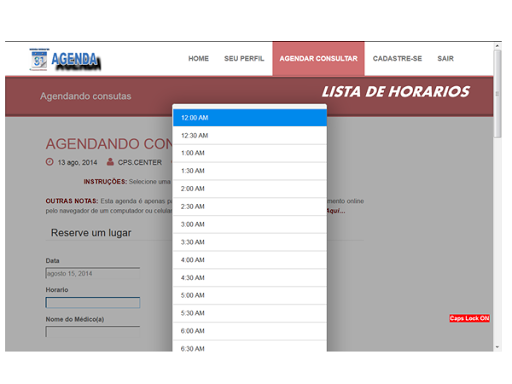Select the 5:30 AM time slot

(x=250, y=313)
